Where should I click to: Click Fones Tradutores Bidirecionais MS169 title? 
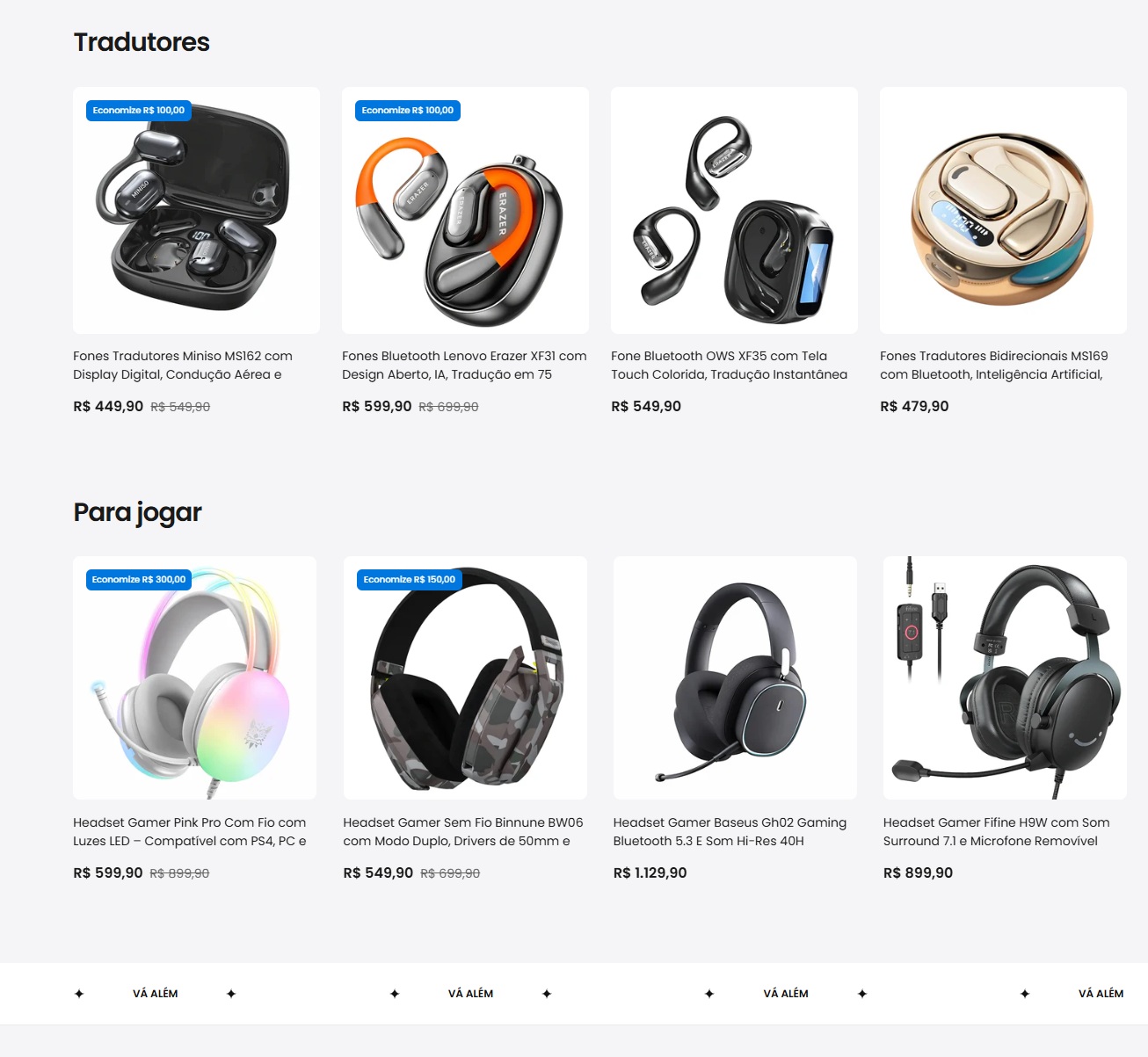point(994,366)
